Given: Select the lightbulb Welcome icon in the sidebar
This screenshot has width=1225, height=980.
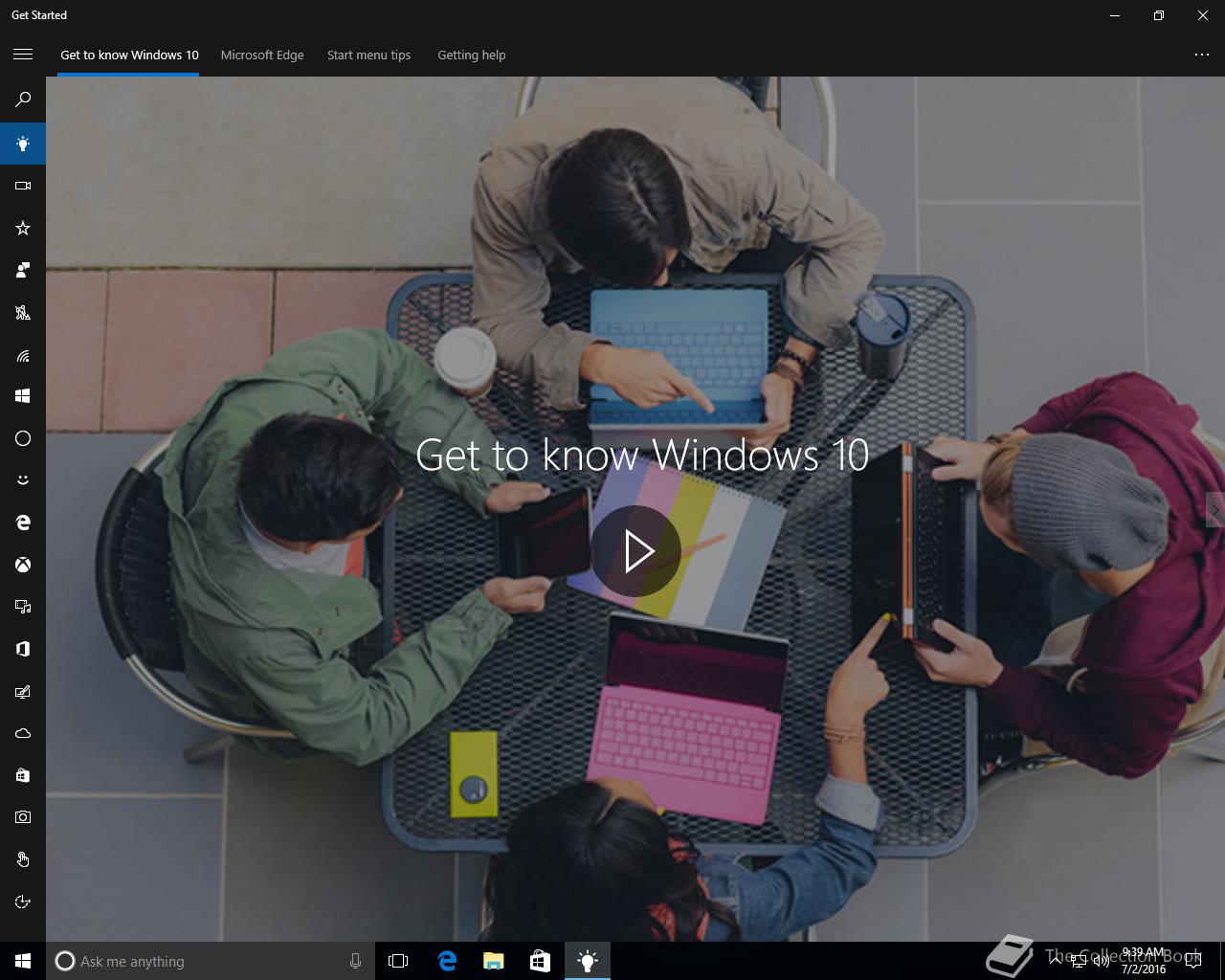Looking at the screenshot, I should coord(23,144).
